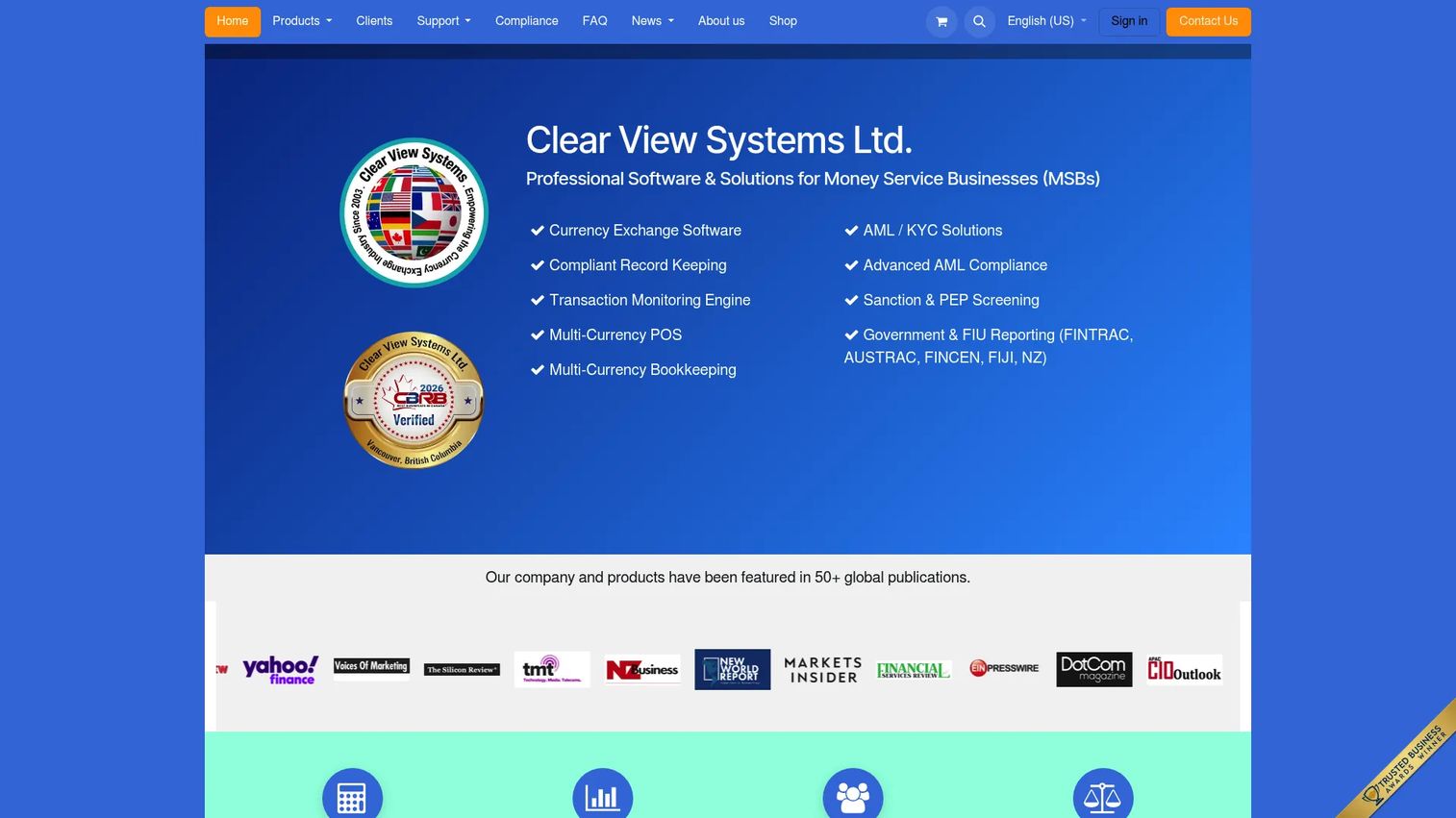Click Sanction & PEP Screening text
The image size is (1456, 818).
[951, 300]
